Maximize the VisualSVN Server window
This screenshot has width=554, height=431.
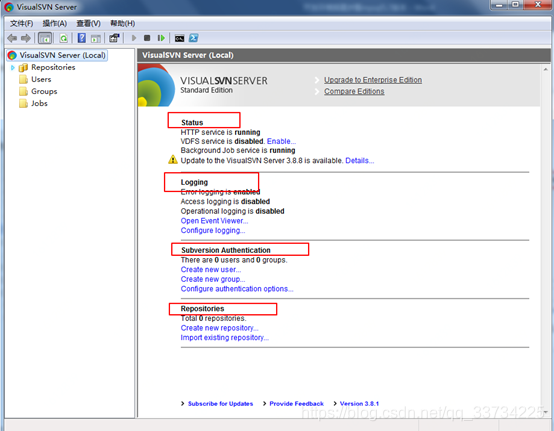515,5
